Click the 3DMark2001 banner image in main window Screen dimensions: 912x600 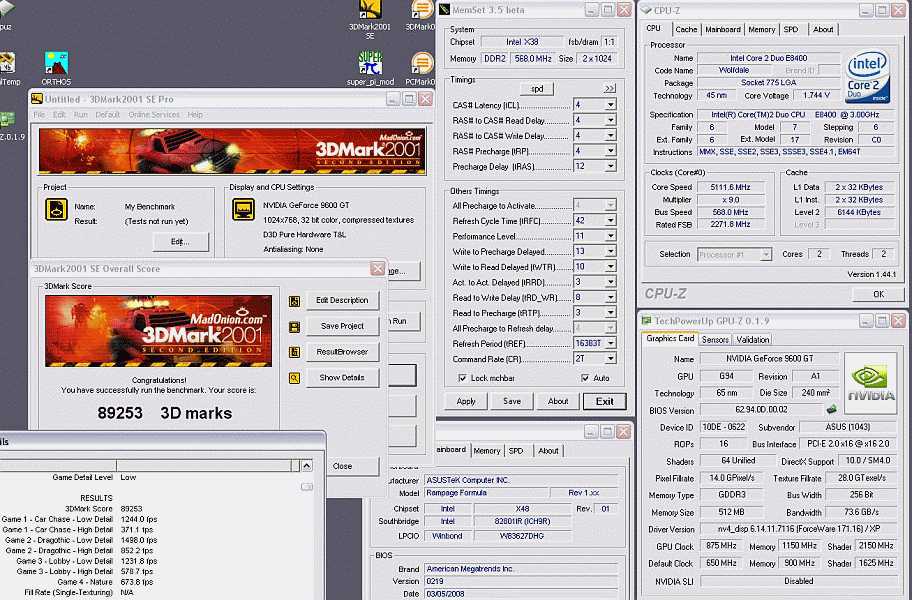point(232,151)
